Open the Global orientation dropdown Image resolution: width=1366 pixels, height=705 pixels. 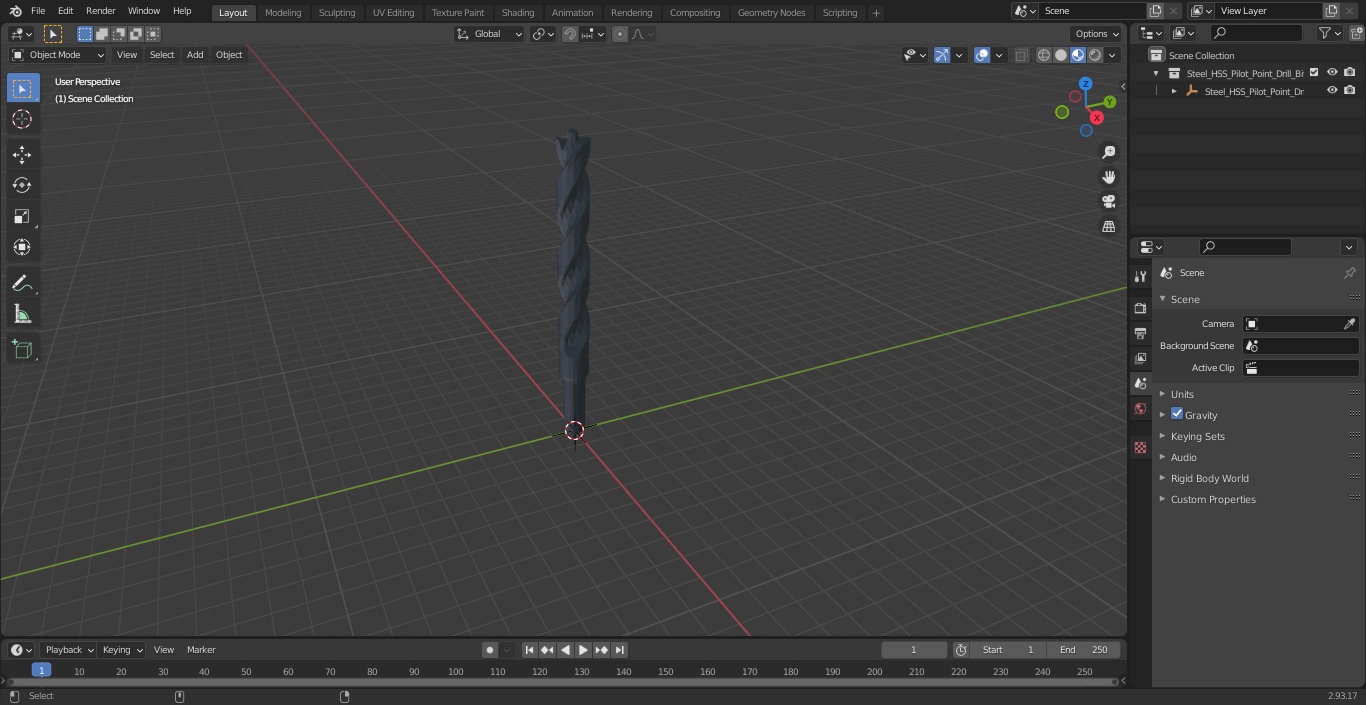tap(490, 34)
